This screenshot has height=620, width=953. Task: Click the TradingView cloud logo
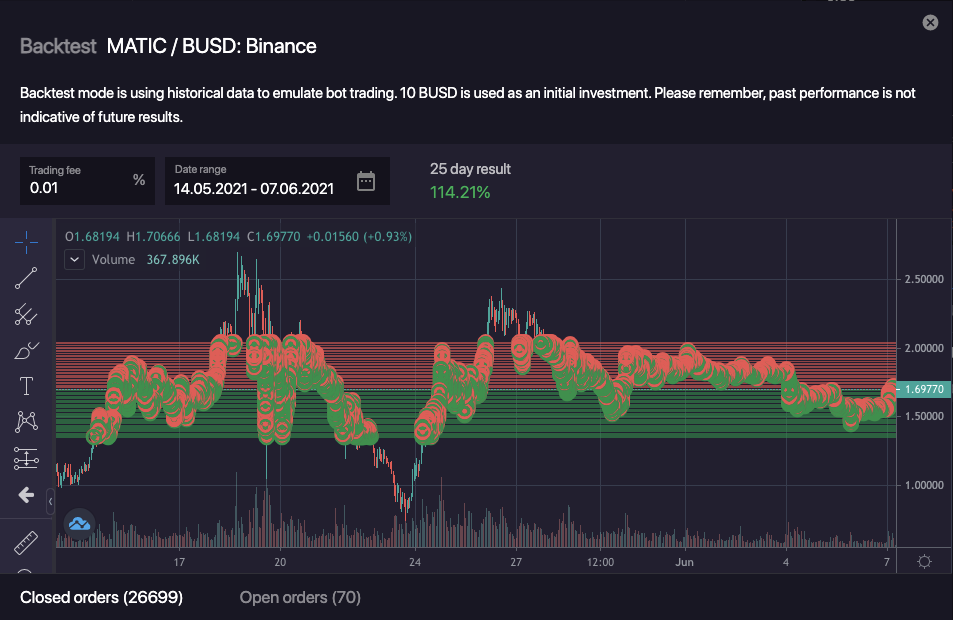coord(79,522)
